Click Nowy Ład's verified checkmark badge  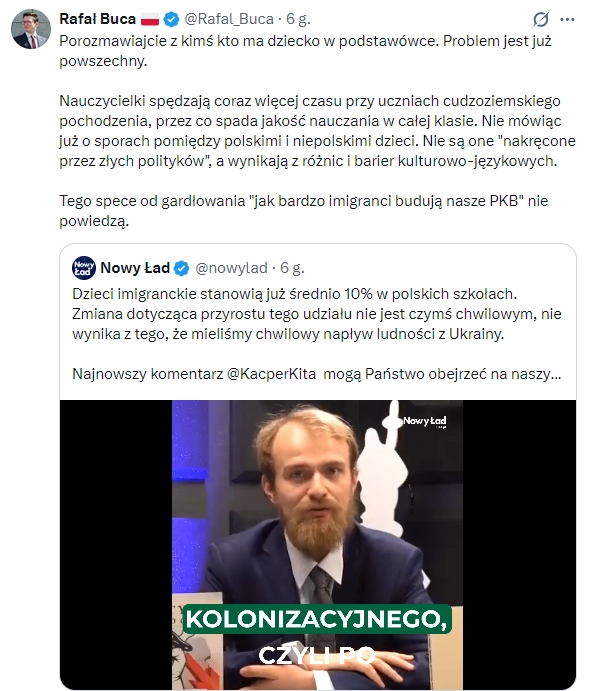(x=181, y=268)
